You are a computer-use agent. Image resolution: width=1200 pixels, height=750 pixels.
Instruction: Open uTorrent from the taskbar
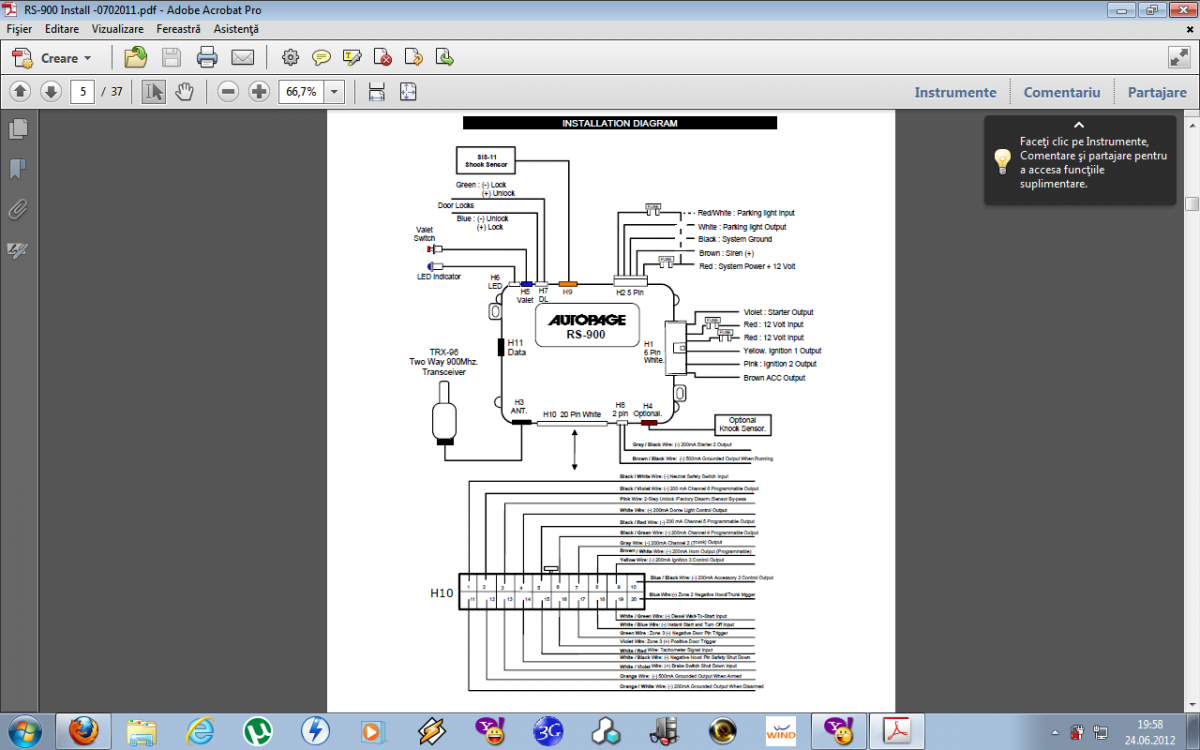(x=258, y=731)
